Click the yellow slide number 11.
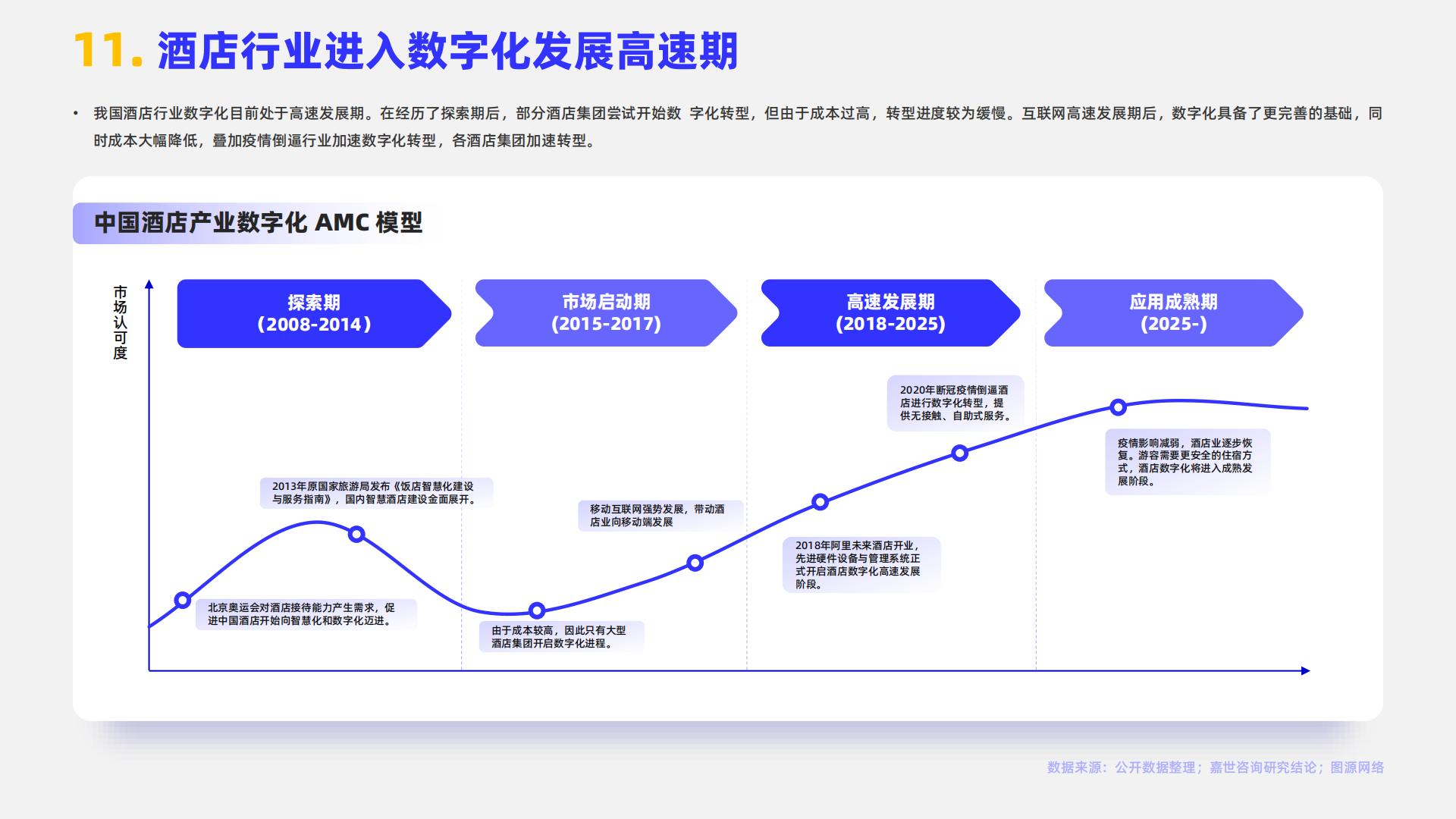The height and width of the screenshot is (819, 1456). 108,52
